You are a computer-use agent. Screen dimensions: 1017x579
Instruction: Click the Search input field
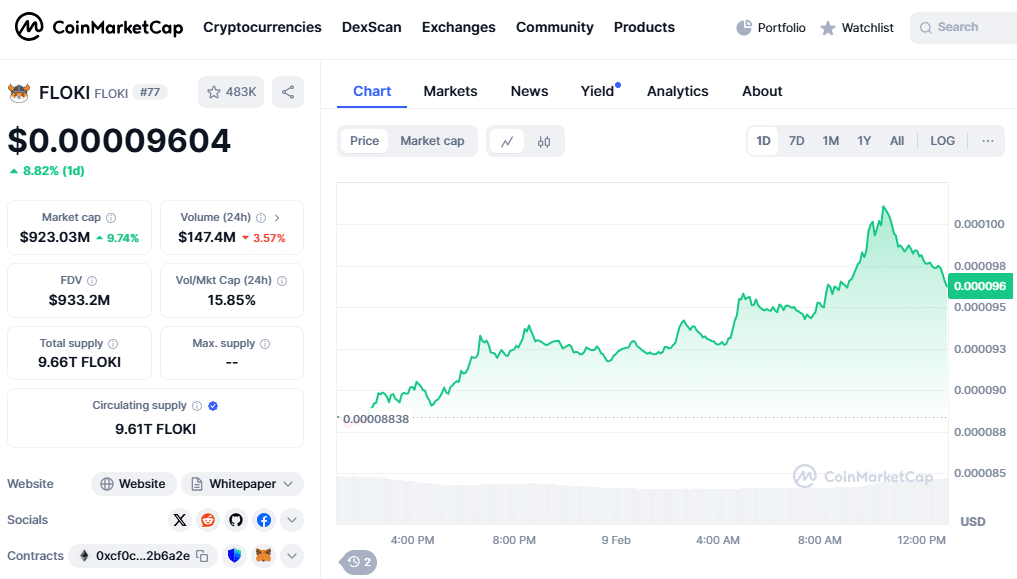tap(968, 28)
